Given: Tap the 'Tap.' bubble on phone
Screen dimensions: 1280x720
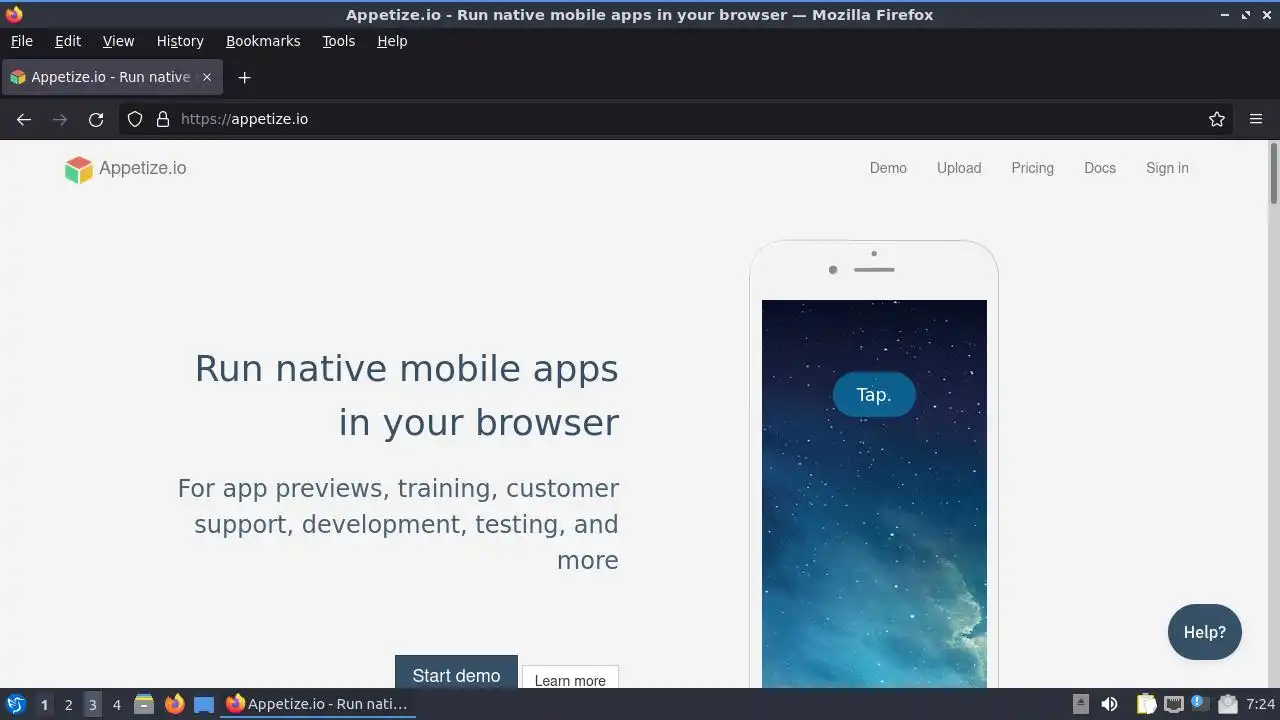Looking at the screenshot, I should [x=874, y=395].
